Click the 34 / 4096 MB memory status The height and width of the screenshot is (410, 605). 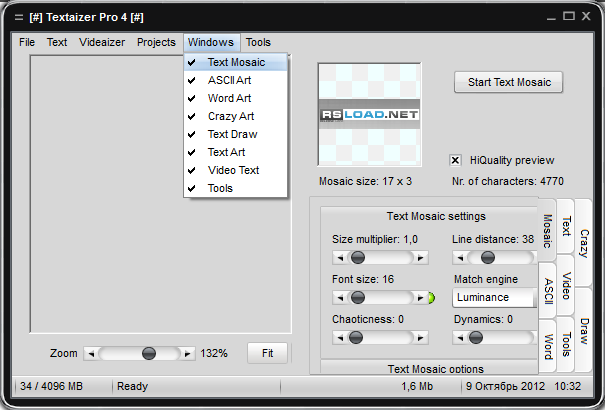coord(51,386)
